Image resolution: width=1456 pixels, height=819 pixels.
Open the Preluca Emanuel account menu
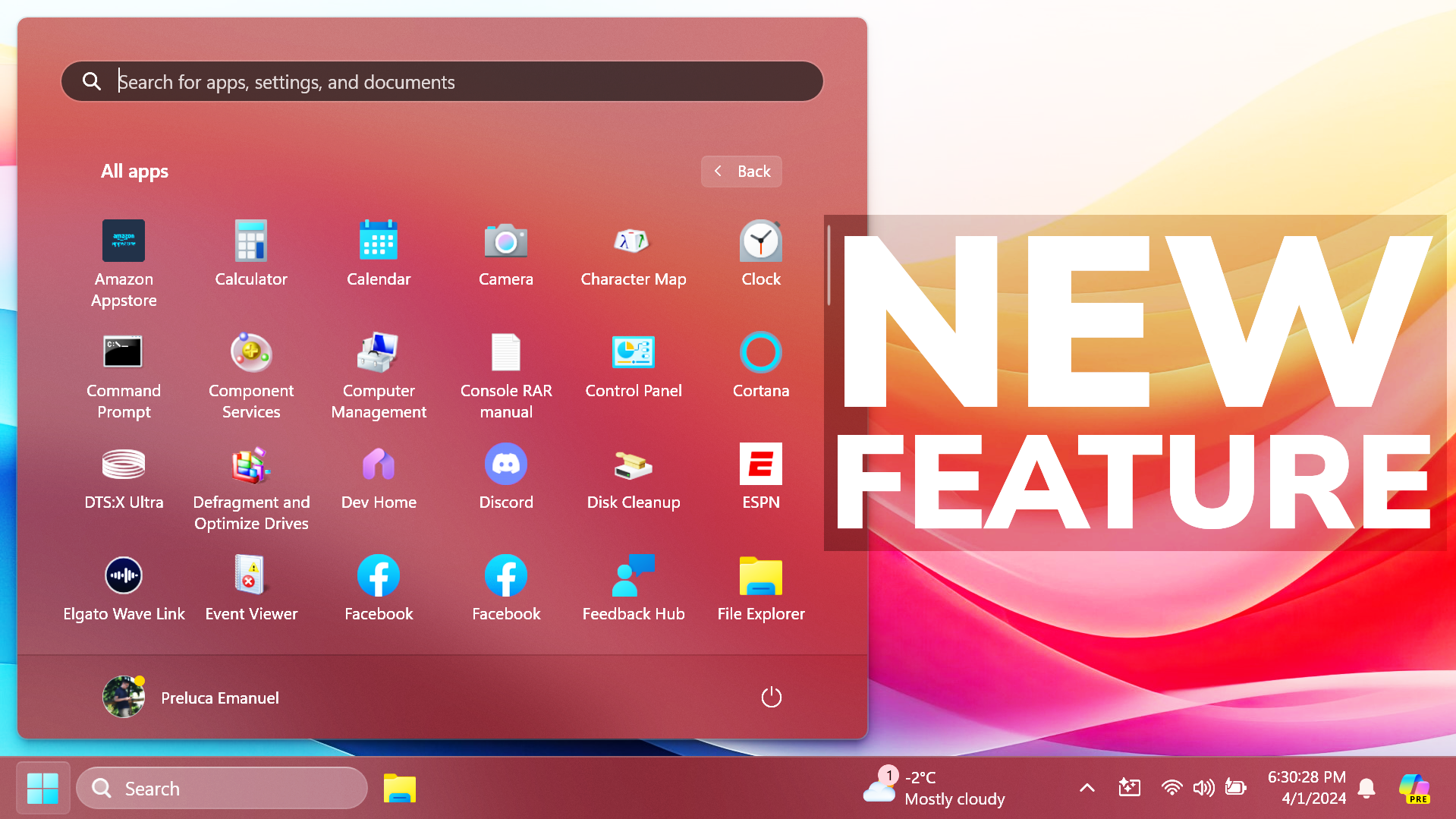pos(190,697)
